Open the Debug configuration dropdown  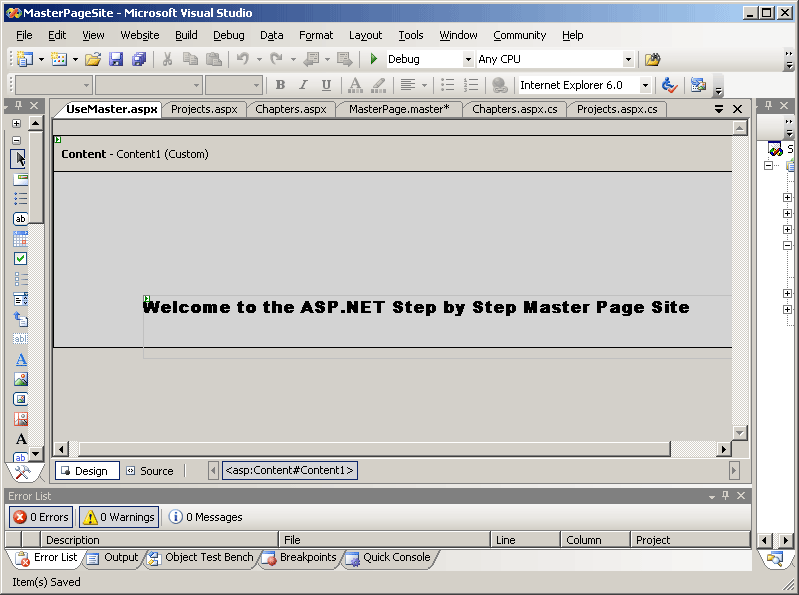(x=429, y=60)
